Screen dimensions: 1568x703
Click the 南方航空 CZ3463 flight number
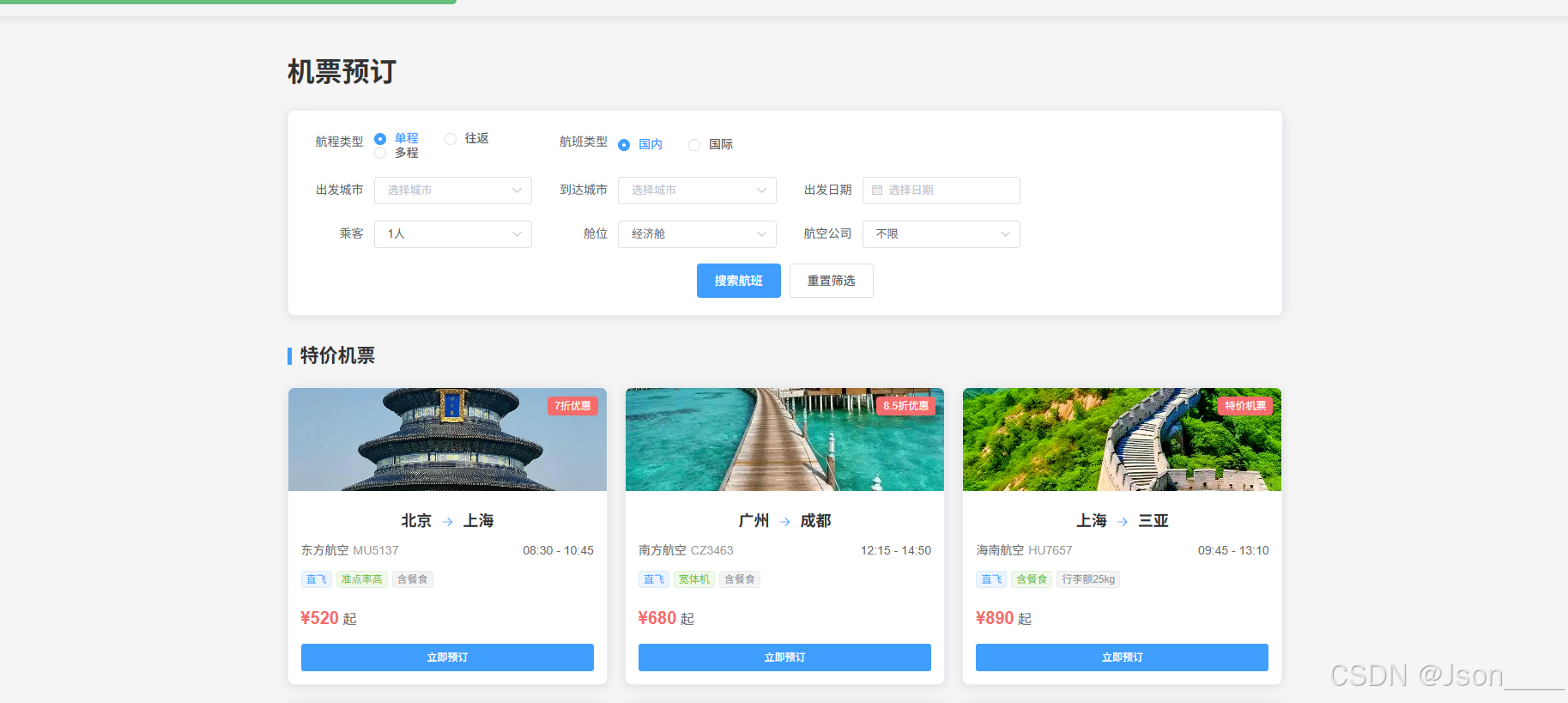pyautogui.click(x=712, y=550)
